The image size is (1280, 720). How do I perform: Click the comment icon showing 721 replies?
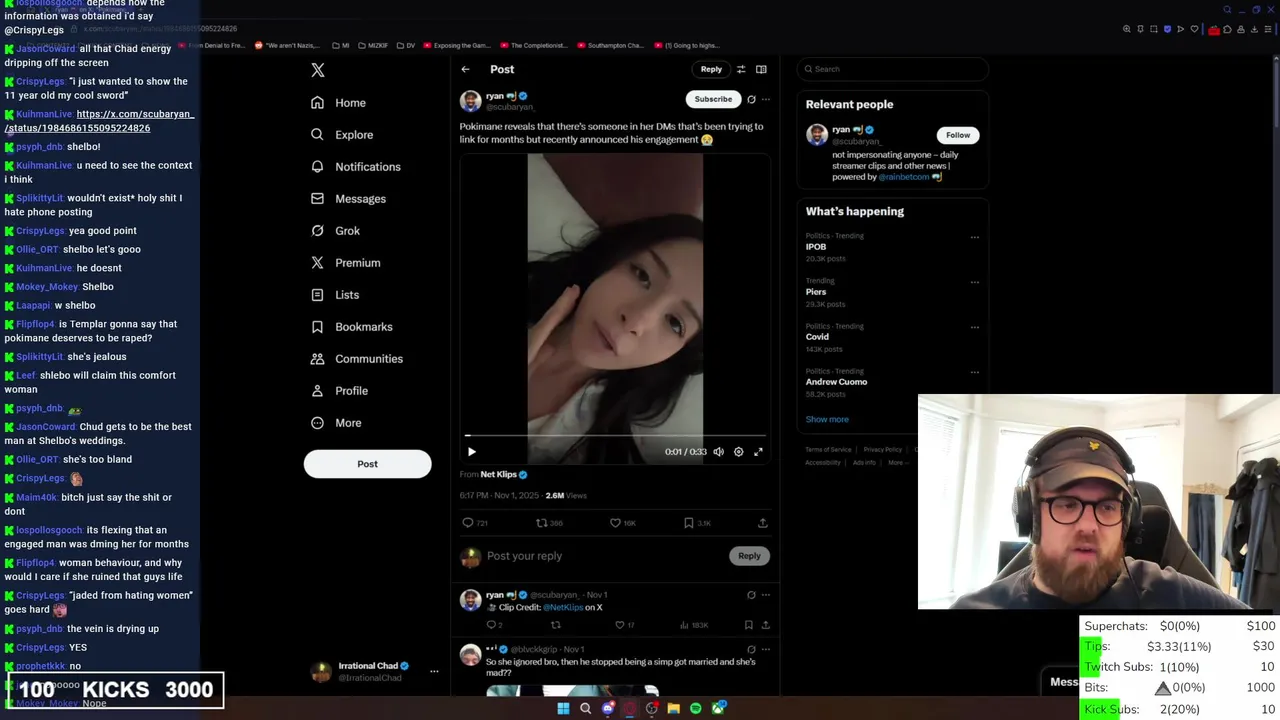click(474, 523)
